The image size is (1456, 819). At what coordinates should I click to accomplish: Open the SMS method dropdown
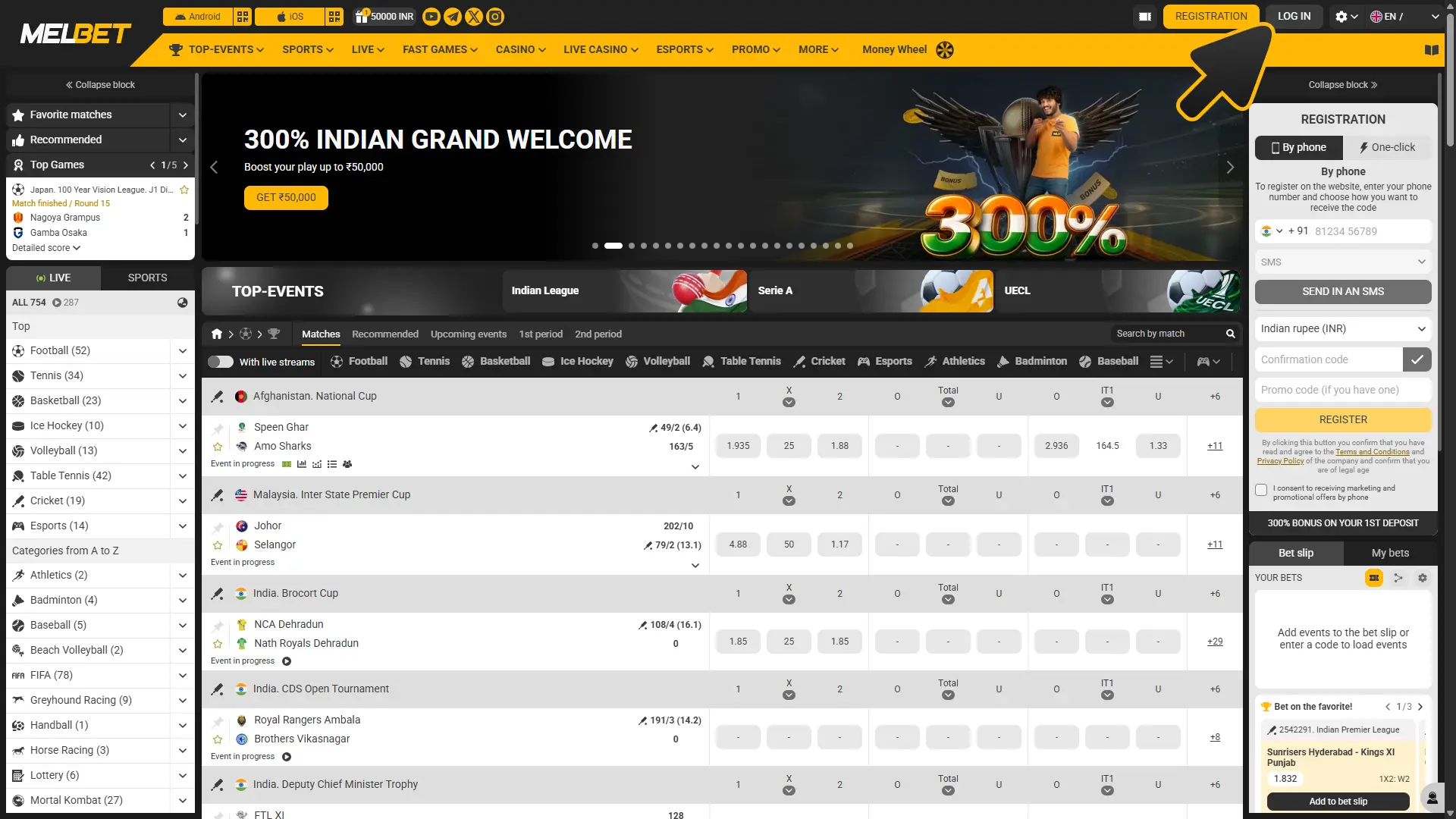pyautogui.click(x=1343, y=262)
